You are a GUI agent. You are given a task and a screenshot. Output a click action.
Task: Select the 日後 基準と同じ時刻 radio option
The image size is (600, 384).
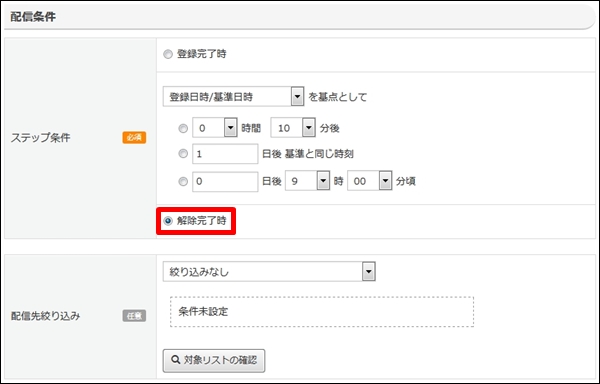[183, 154]
